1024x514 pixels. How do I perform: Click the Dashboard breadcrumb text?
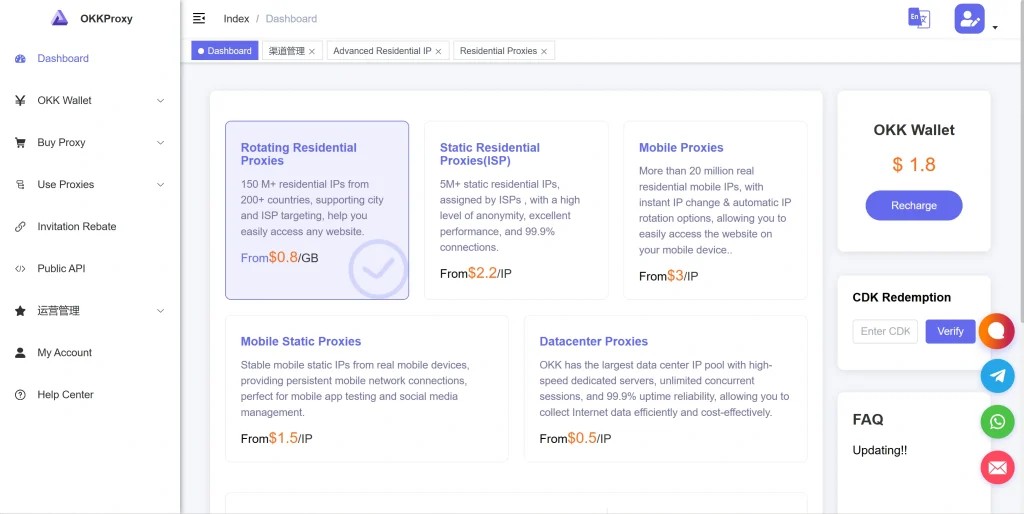(291, 19)
